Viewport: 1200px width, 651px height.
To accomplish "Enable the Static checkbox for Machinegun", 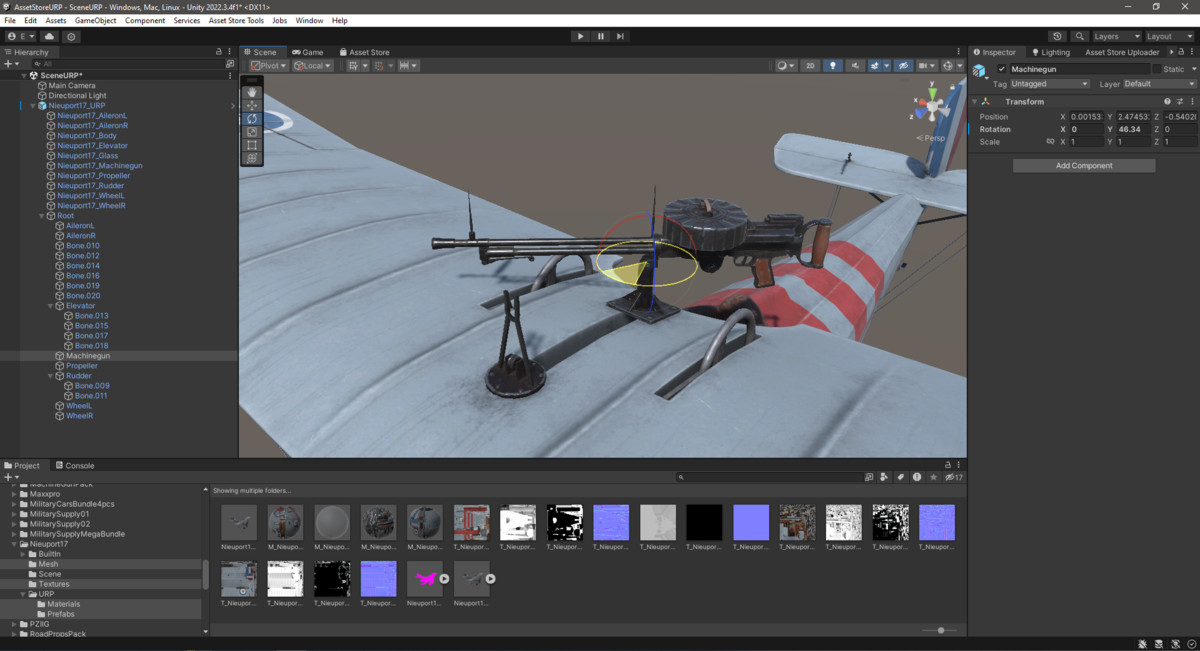I will click(x=1158, y=68).
